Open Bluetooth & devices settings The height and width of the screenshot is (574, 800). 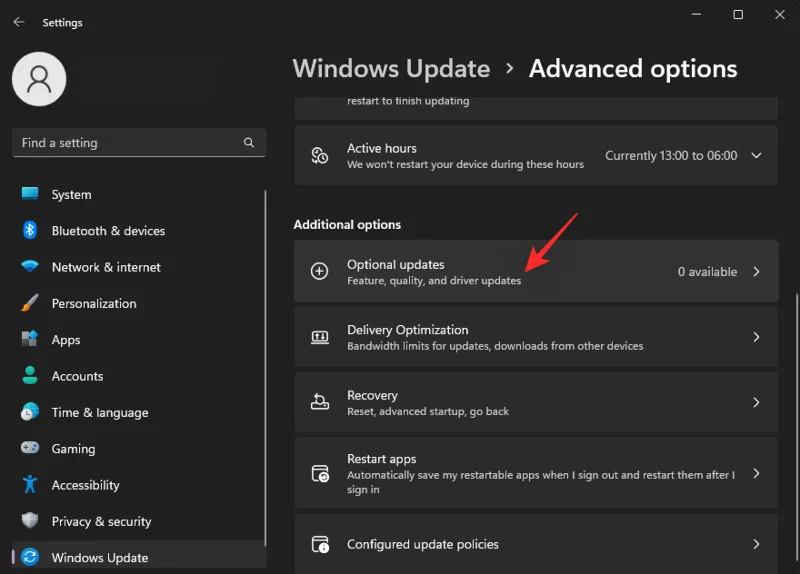click(138, 231)
